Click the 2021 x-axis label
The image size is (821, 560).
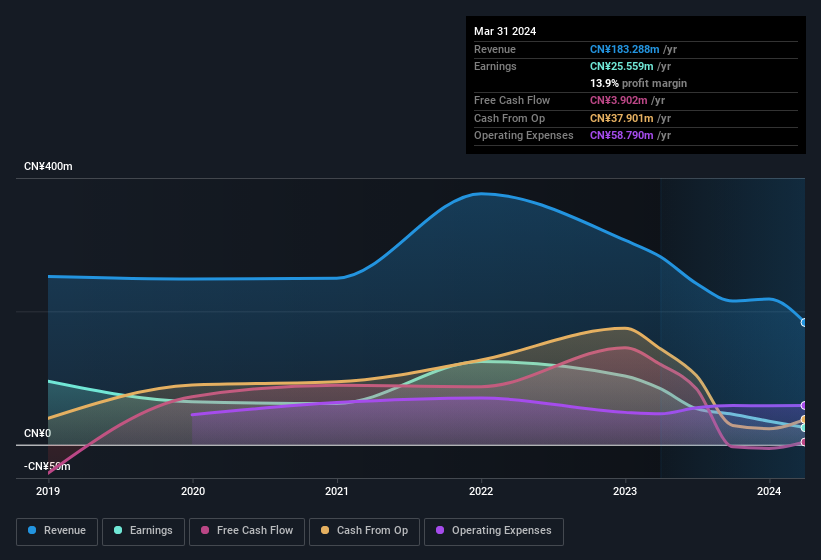(x=337, y=491)
